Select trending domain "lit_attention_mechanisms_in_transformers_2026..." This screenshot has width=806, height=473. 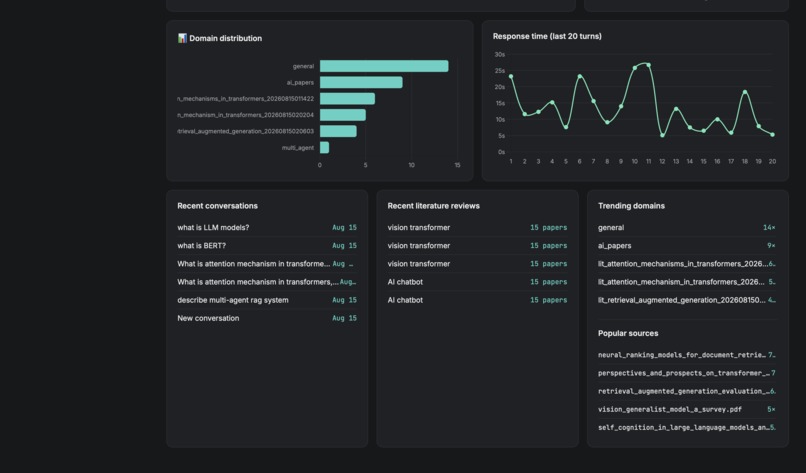[x=687, y=264]
